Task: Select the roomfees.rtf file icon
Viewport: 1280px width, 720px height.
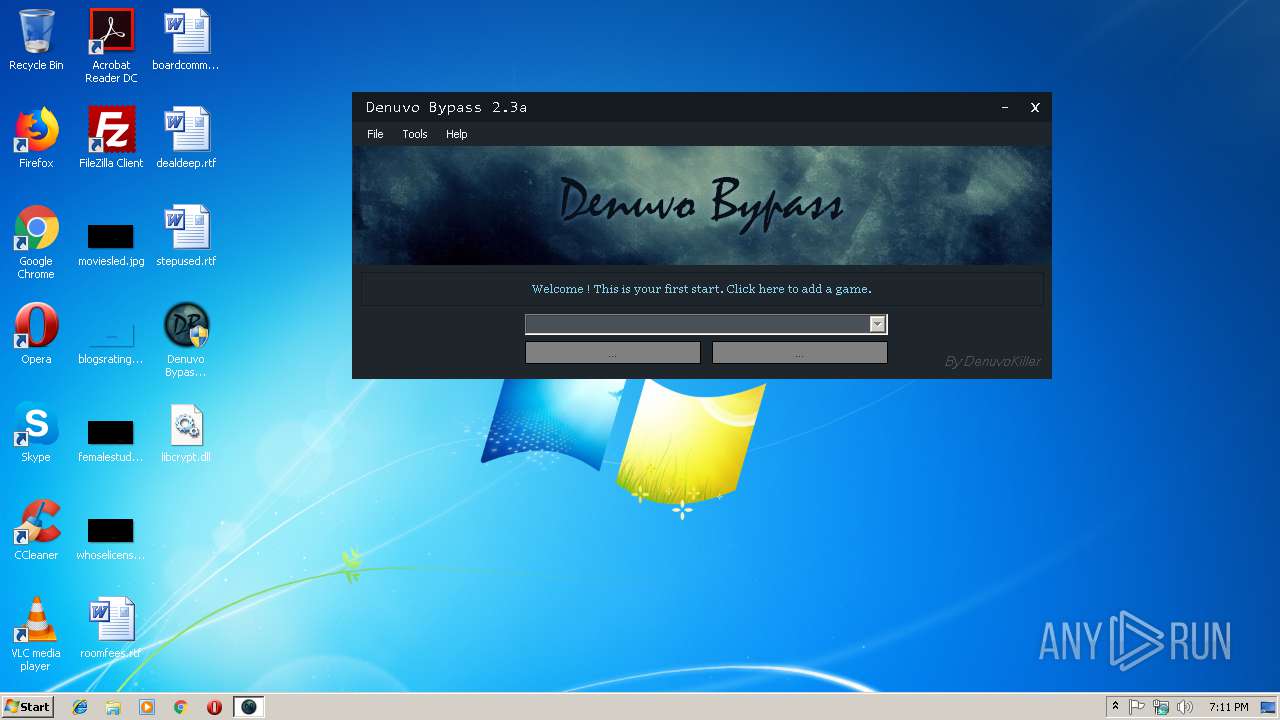Action: [x=111, y=628]
